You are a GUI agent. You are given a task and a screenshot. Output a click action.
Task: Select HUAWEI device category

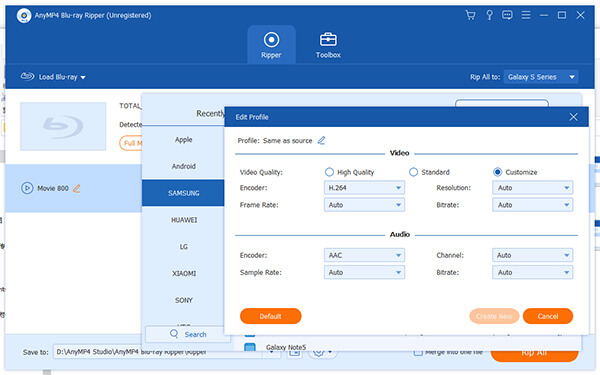(x=183, y=220)
